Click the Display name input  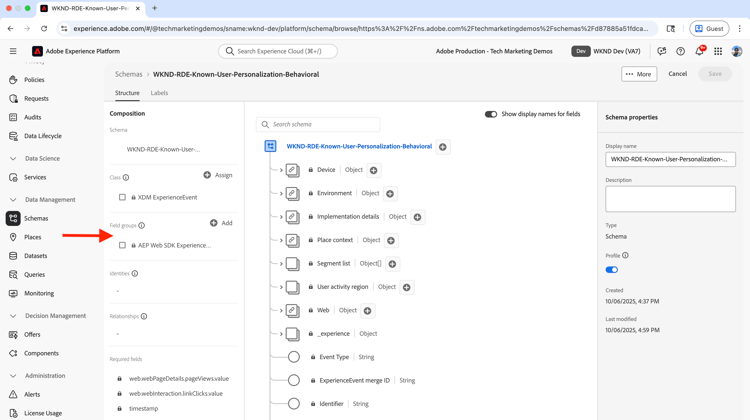671,159
